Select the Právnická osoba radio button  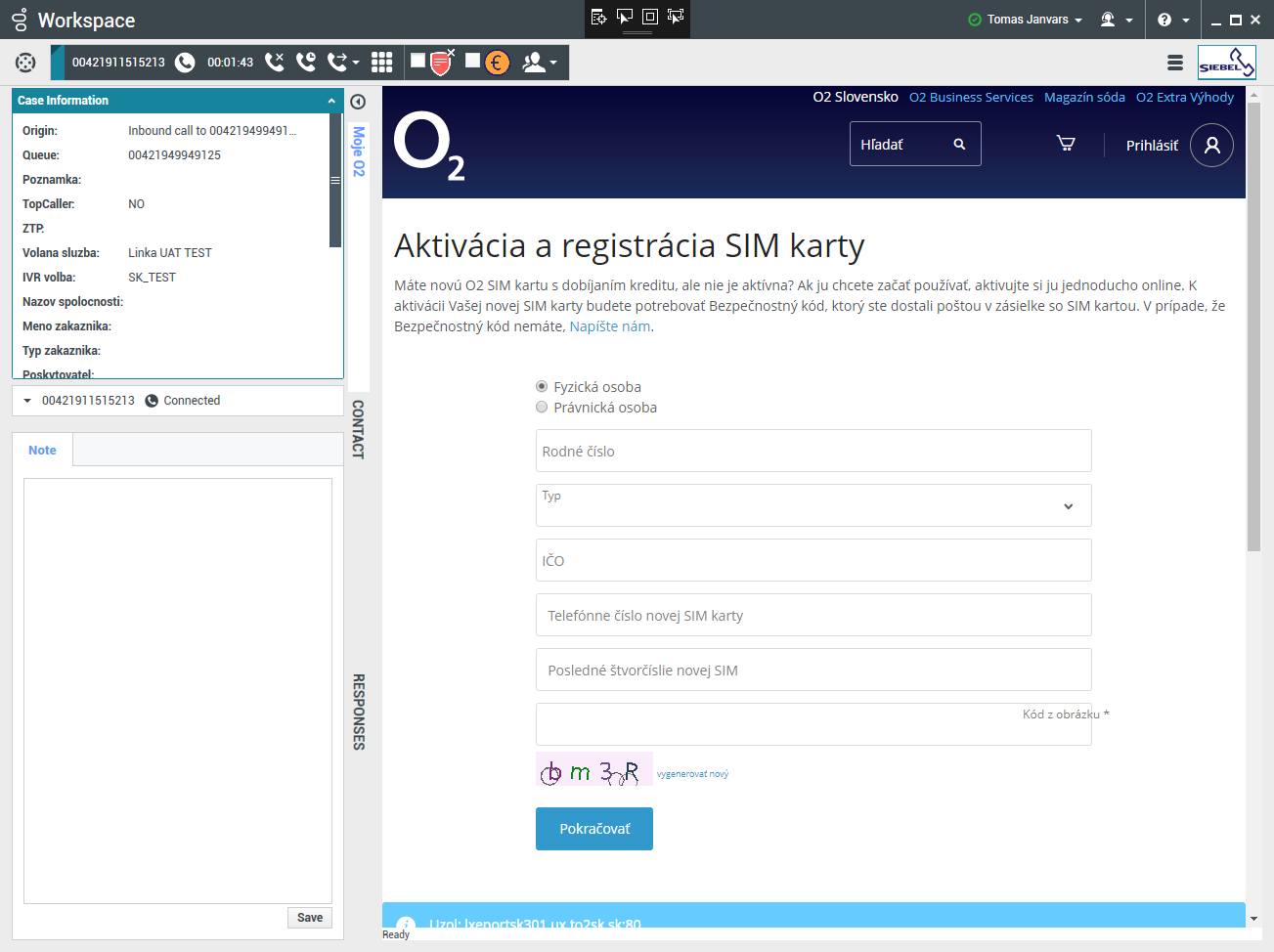[542, 407]
